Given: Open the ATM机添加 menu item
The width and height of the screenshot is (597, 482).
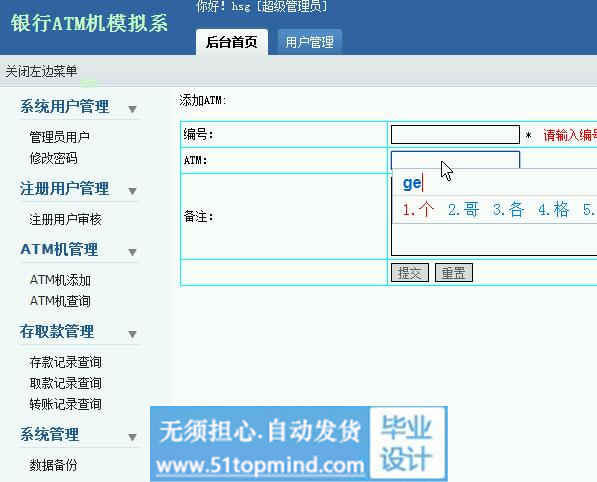Looking at the screenshot, I should pyautogui.click(x=60, y=280).
